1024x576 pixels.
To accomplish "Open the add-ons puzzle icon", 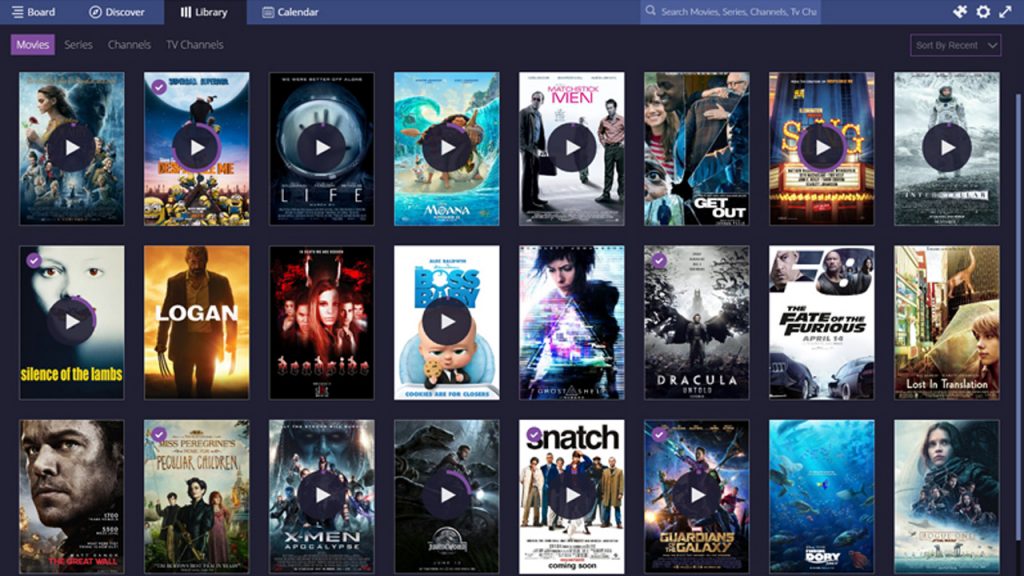I will (x=960, y=12).
